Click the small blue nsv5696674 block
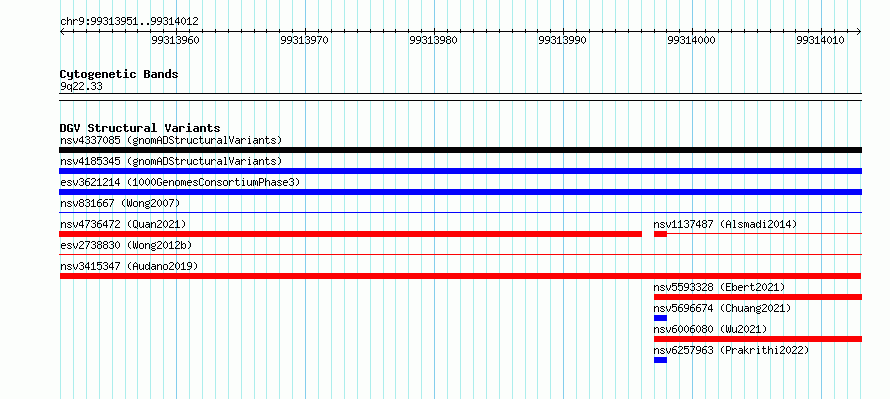 click(660, 318)
